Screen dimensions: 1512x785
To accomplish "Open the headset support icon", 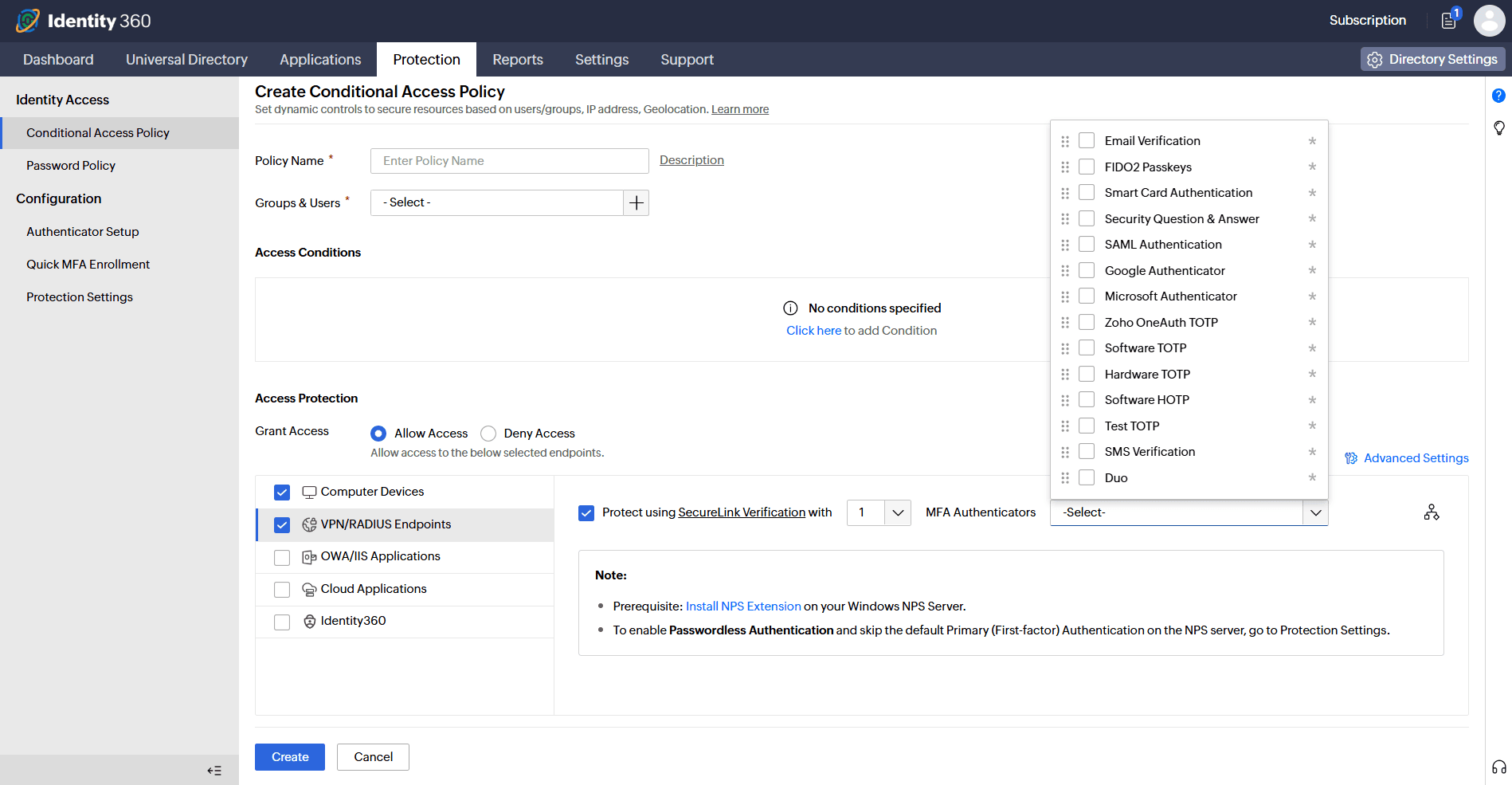I will (x=1498, y=767).
